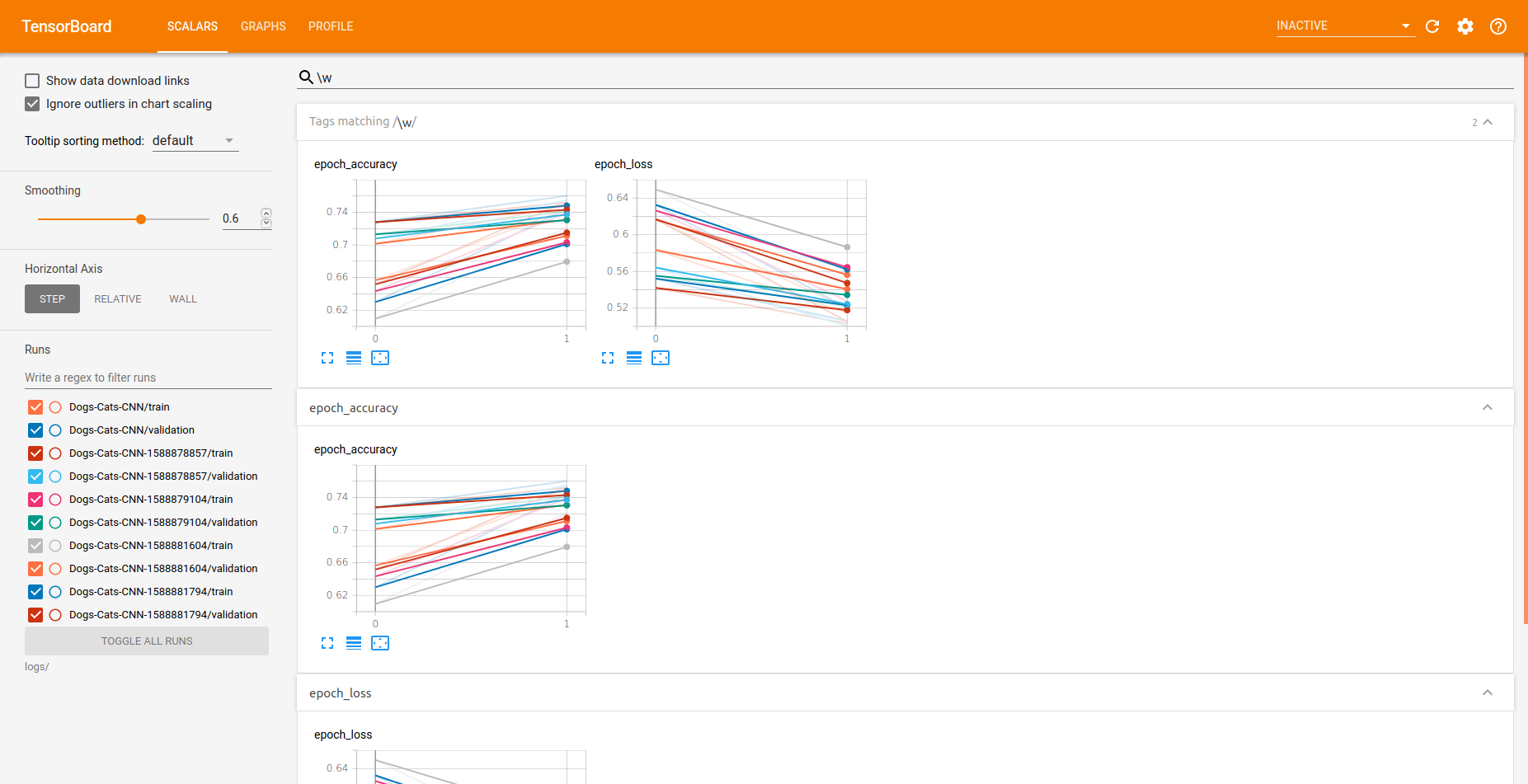Click the Dogs-Cats-CNN-1588879104/train label
Screen dimensions: 1528x784
coord(151,500)
